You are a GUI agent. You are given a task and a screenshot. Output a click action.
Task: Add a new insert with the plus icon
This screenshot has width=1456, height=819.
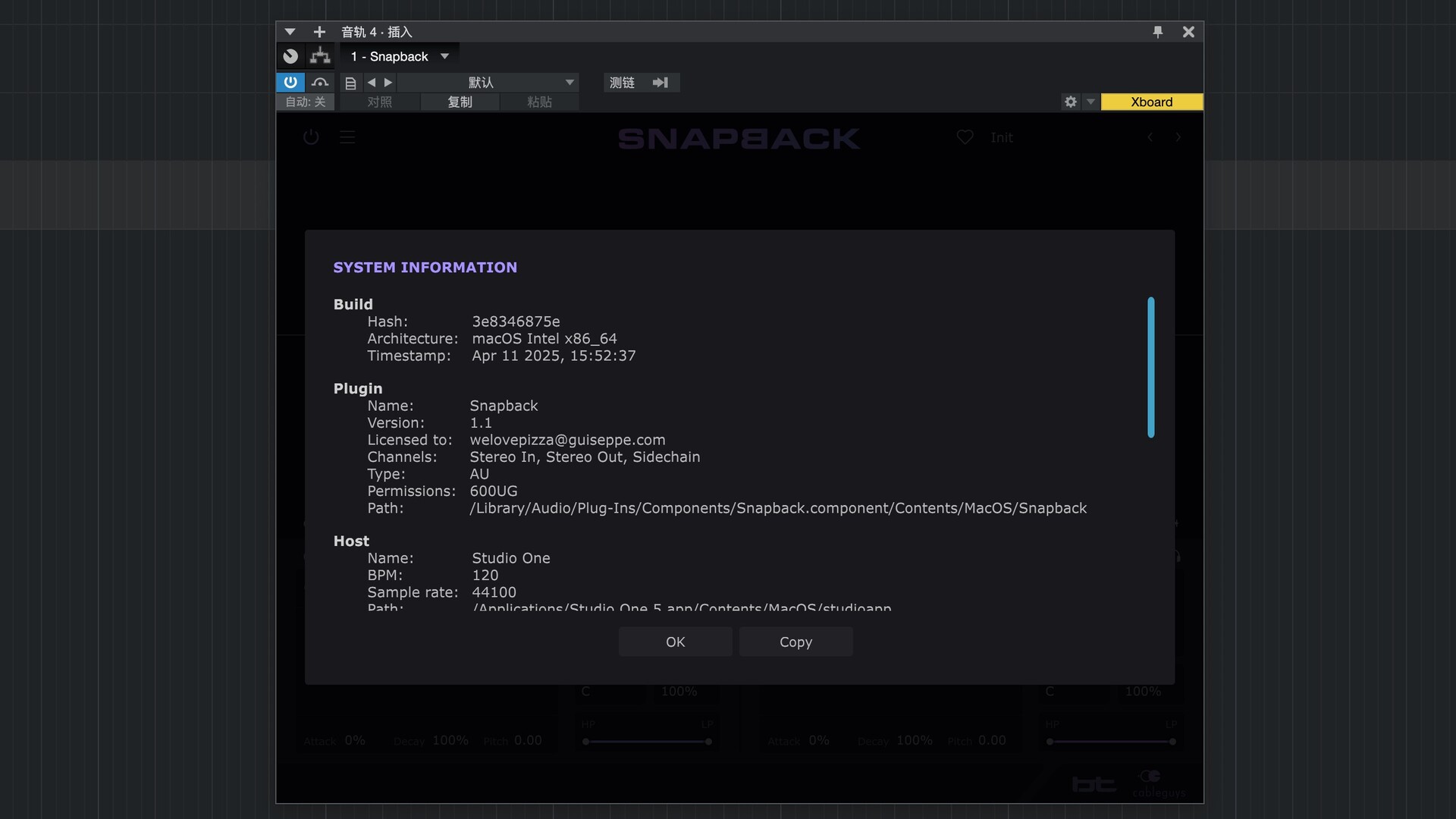319,32
